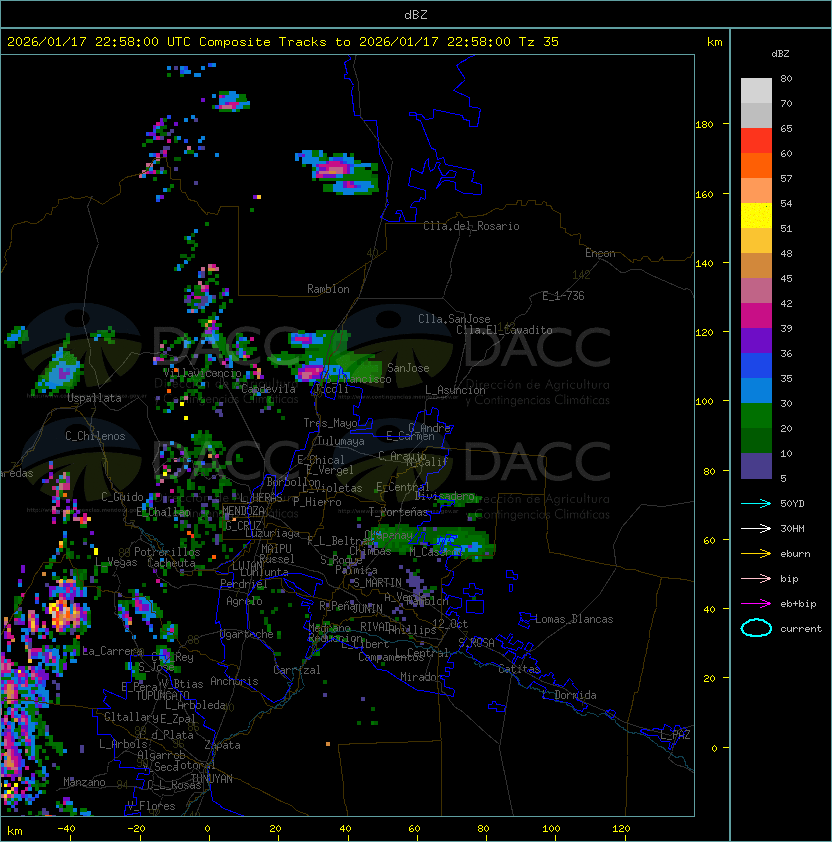This screenshot has width=832, height=842.
Task: Click the 'Agrelo' map label
Action: point(244,601)
